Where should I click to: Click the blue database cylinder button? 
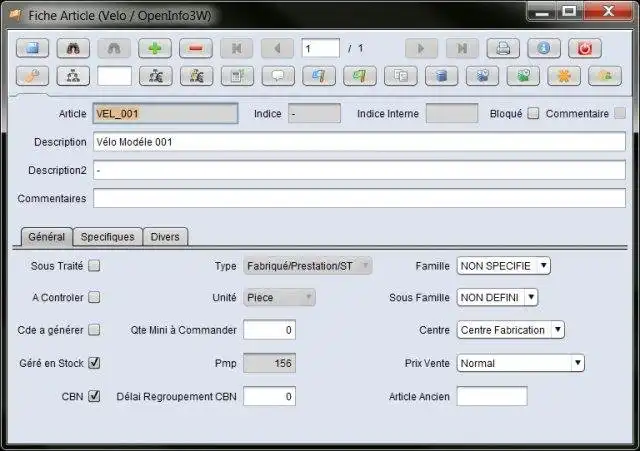pos(442,76)
